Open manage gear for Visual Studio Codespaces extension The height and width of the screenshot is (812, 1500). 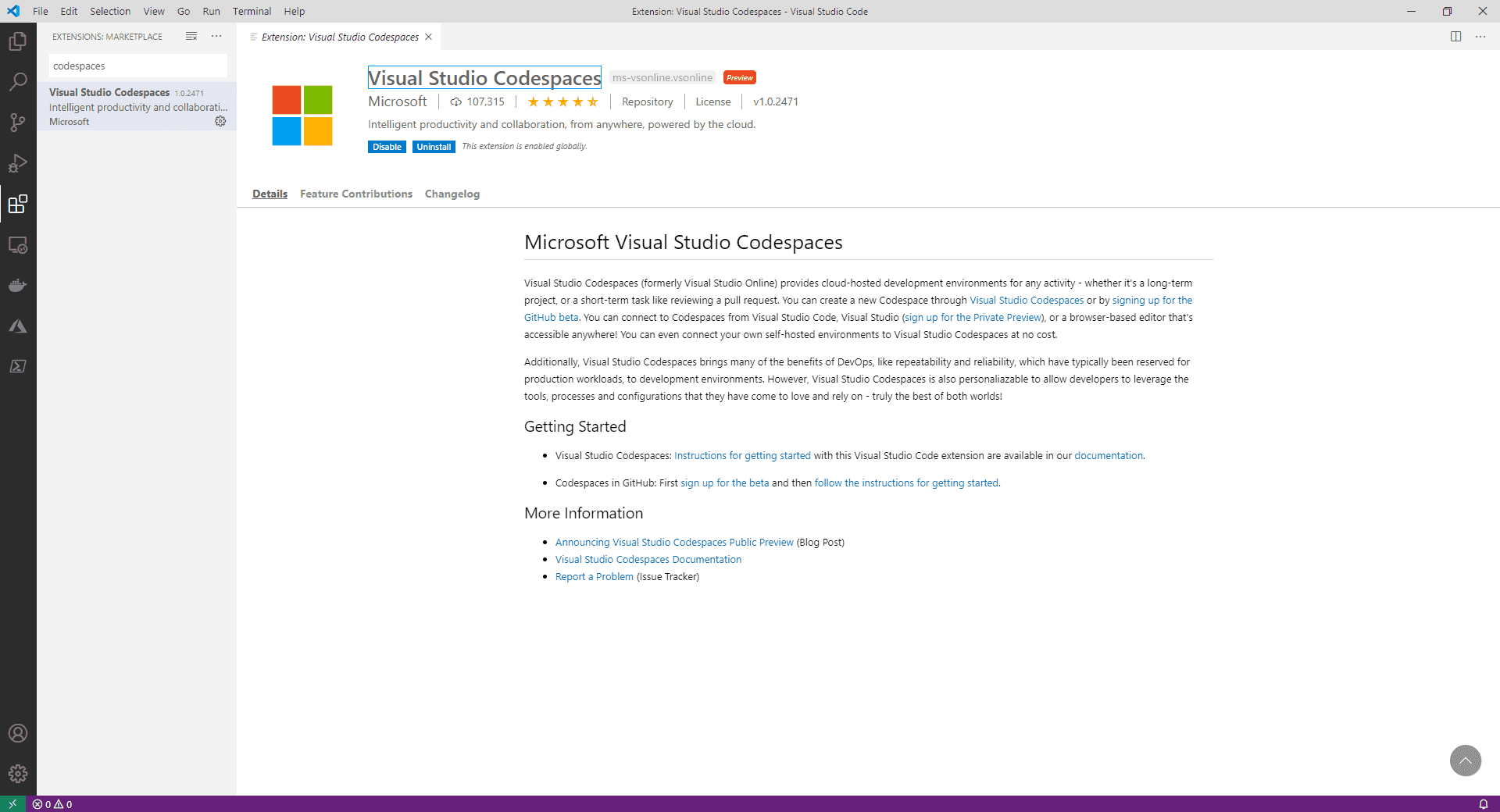pos(220,121)
